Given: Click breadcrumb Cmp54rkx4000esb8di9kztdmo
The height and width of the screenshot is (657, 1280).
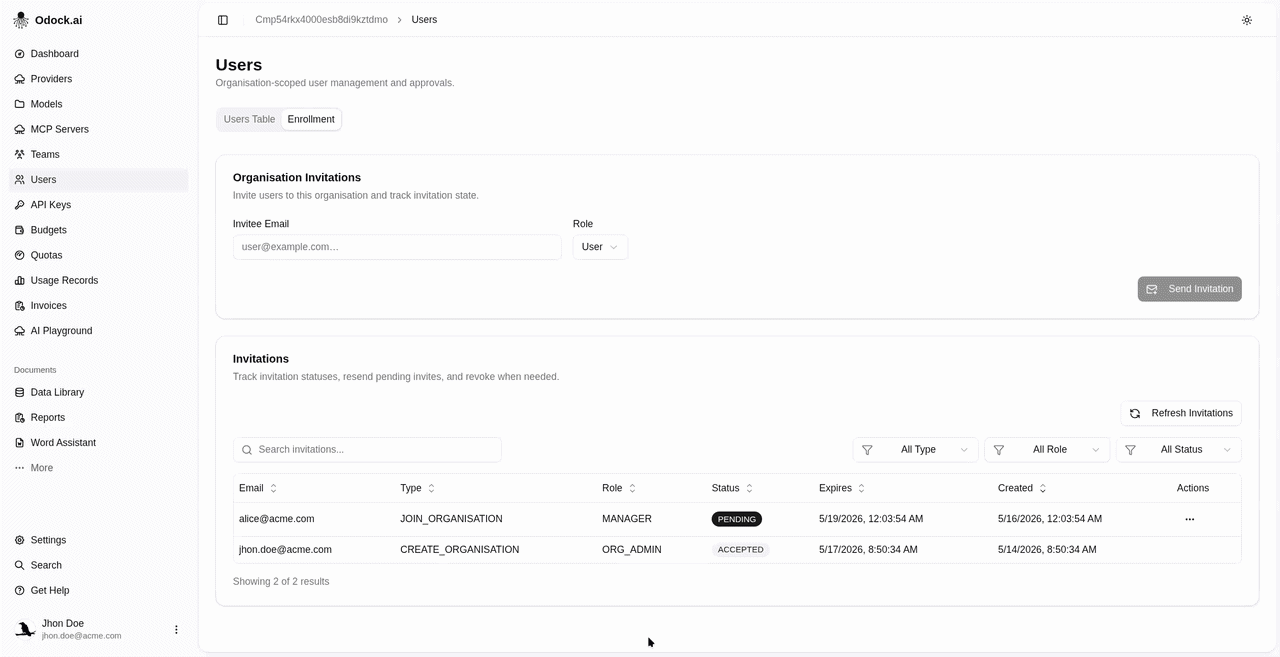Looking at the screenshot, I should point(321,20).
